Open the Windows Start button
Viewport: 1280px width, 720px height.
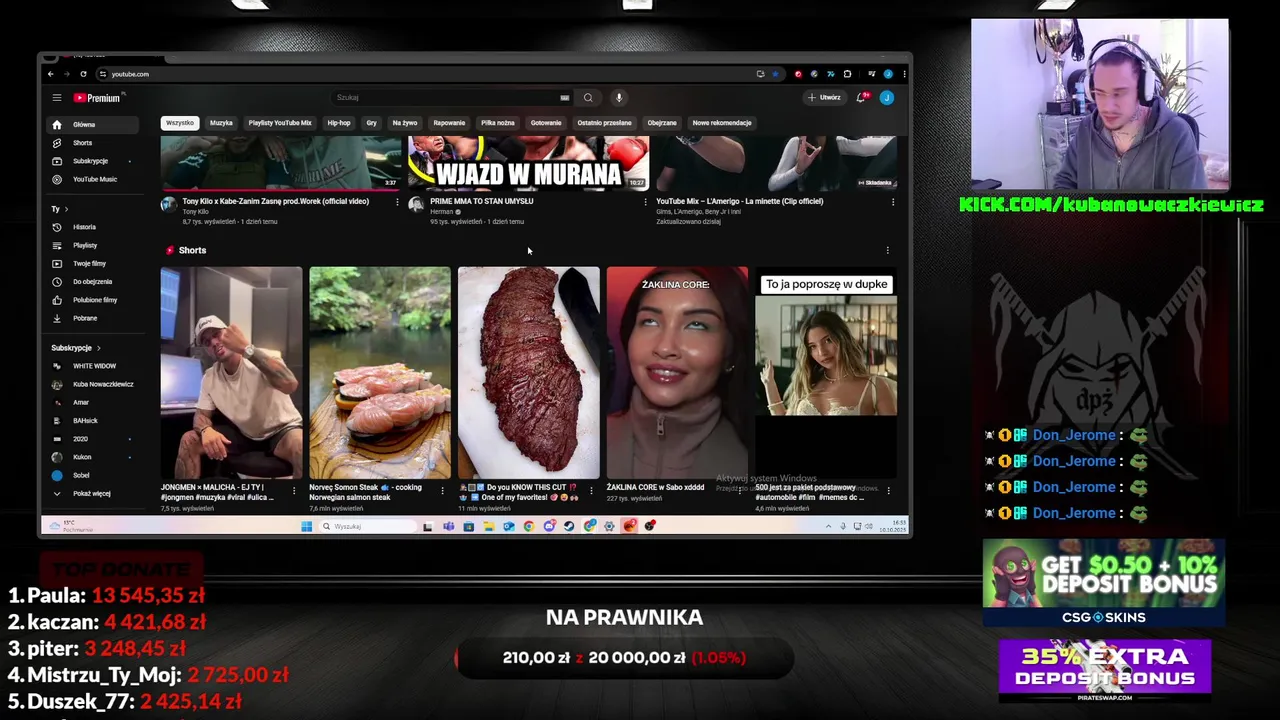[307, 527]
